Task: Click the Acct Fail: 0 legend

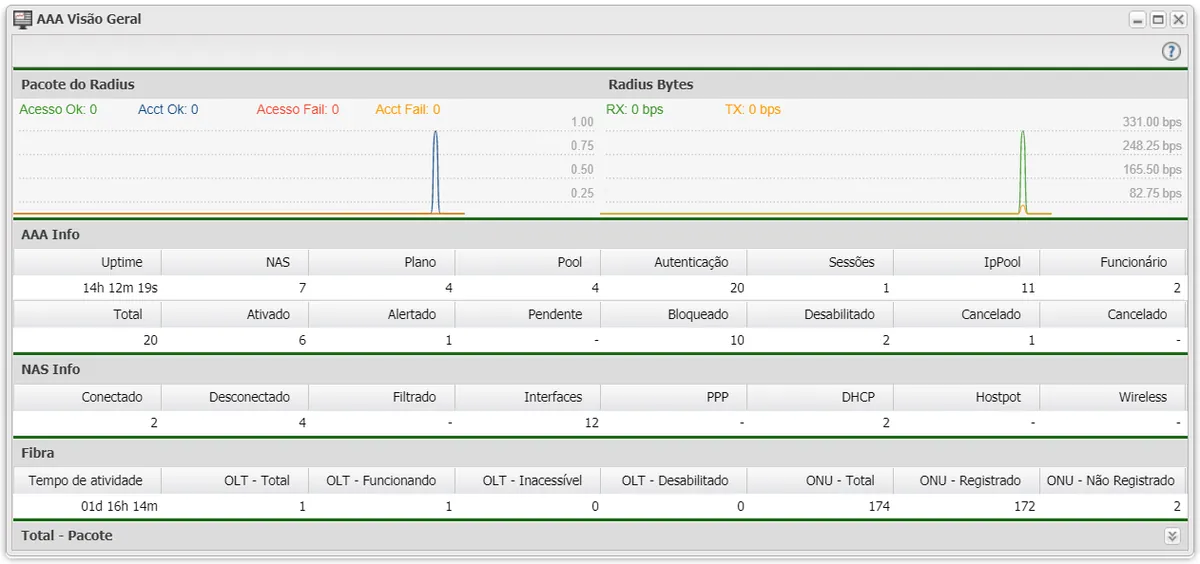Action: point(408,110)
